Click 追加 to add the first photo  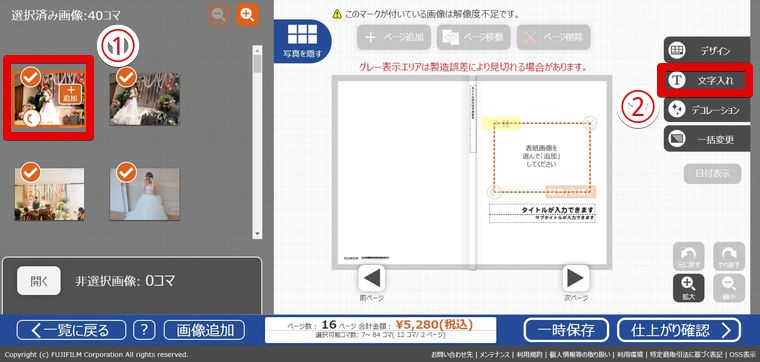pos(71,94)
